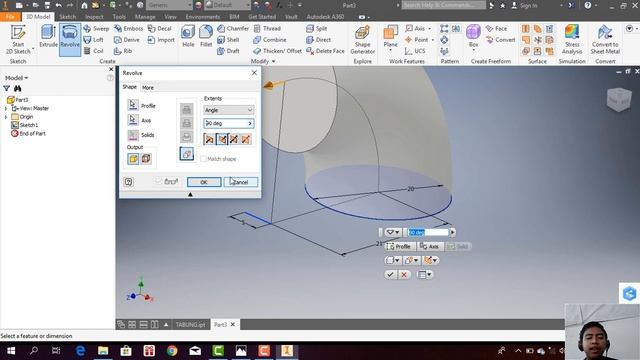Launch Stress Analysis

572,40
